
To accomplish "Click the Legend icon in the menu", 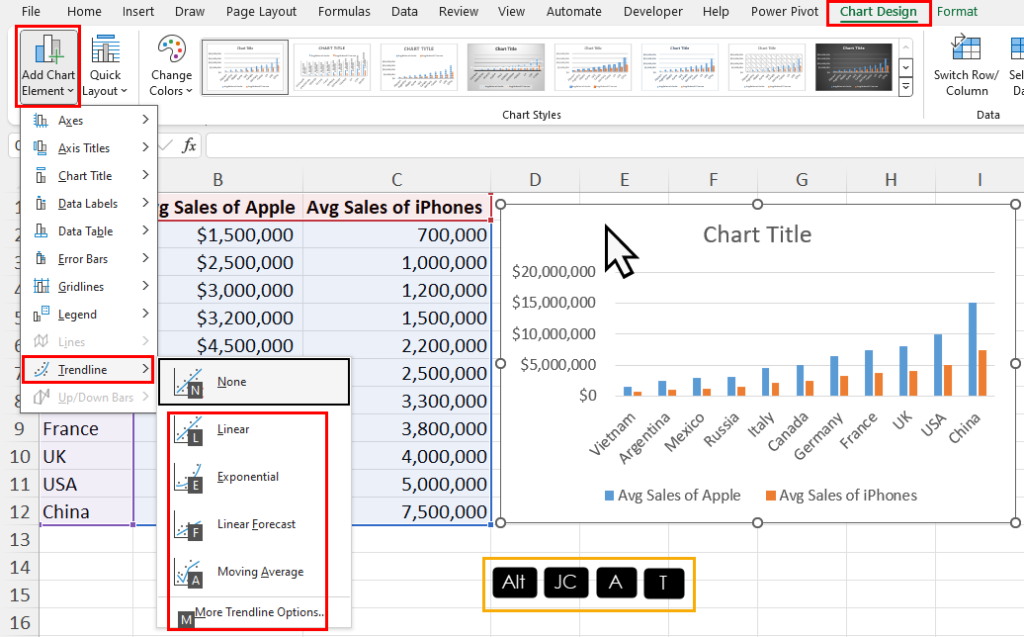I will pyautogui.click(x=41, y=314).
